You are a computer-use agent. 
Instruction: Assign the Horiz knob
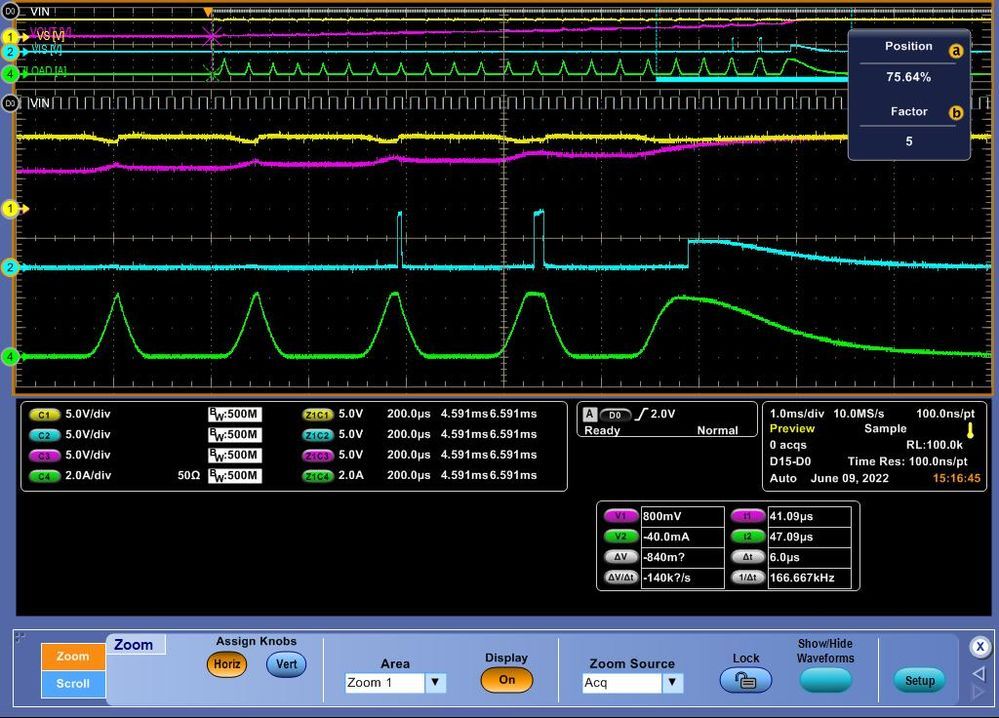click(227, 664)
